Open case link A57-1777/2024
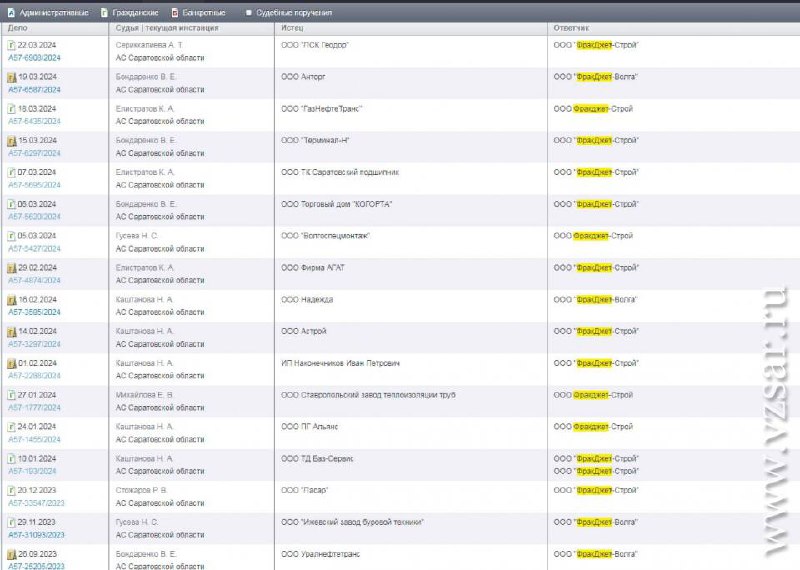800x570 pixels. (x=34, y=407)
